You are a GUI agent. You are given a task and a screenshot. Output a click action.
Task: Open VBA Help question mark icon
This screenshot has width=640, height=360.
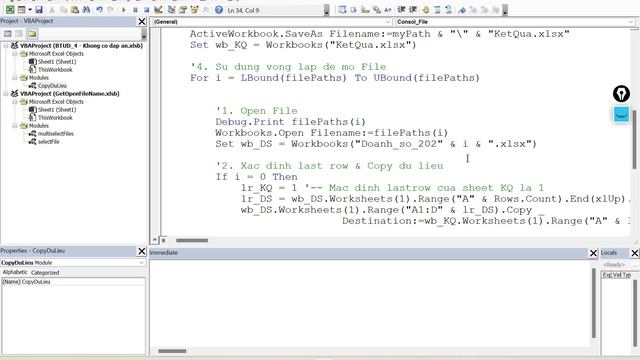point(219,10)
